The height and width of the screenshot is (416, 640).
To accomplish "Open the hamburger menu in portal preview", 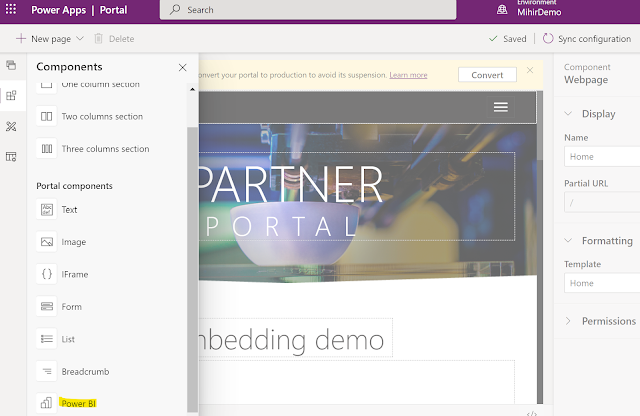I will 501,107.
